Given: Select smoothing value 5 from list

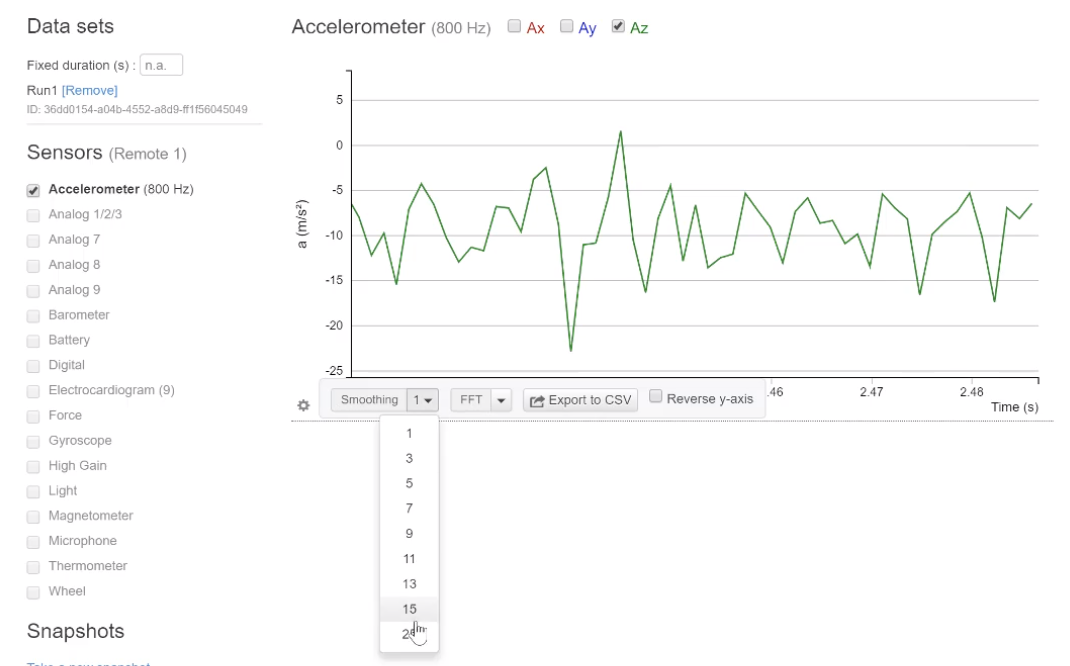Looking at the screenshot, I should tap(409, 483).
